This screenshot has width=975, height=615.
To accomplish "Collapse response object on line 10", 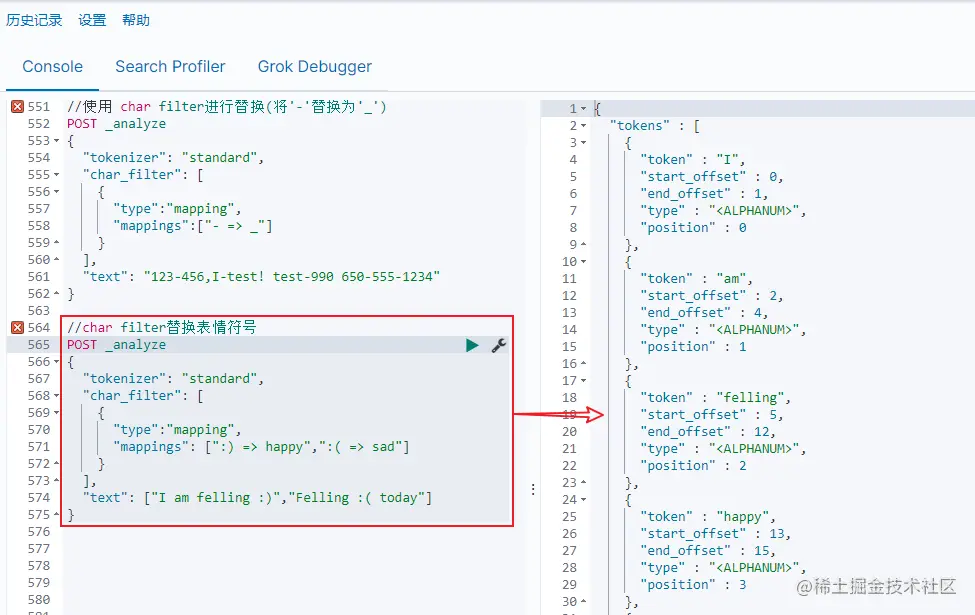I will 583,262.
